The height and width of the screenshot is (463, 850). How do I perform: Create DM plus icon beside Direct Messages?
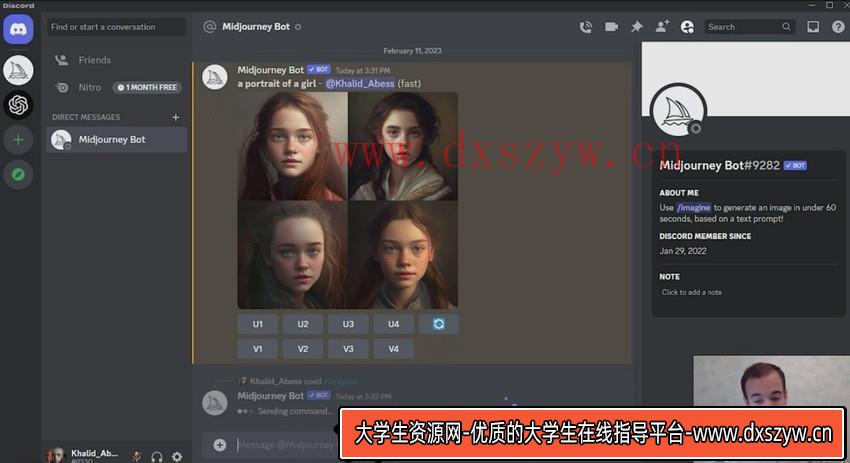pos(176,117)
